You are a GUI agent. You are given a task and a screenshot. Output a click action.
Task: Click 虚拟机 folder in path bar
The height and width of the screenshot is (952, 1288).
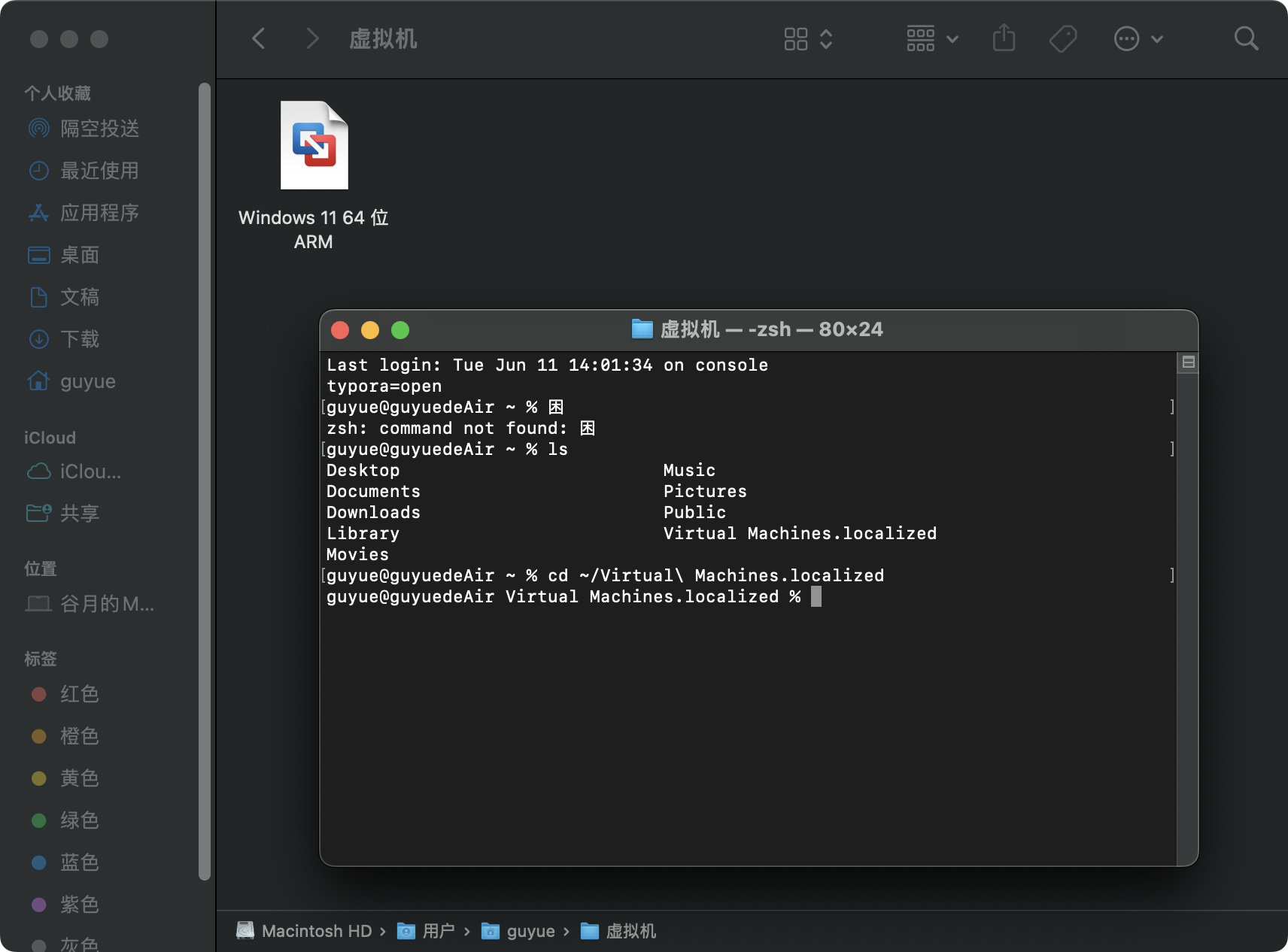[x=618, y=931]
